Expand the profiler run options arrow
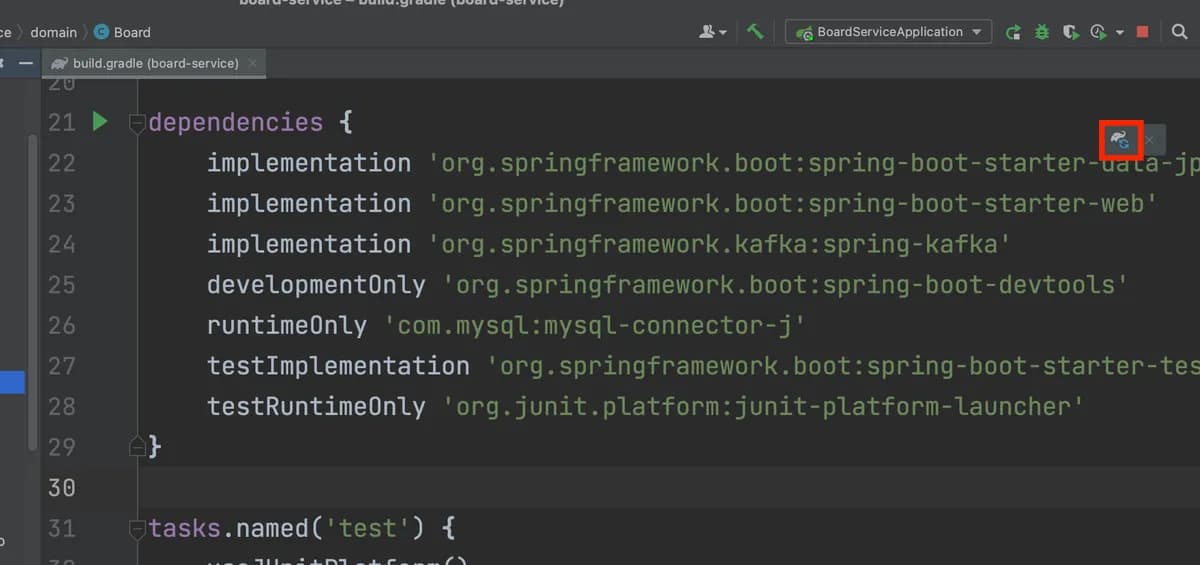Screen dimensions: 1200x565 pyautogui.click(x=1119, y=32)
